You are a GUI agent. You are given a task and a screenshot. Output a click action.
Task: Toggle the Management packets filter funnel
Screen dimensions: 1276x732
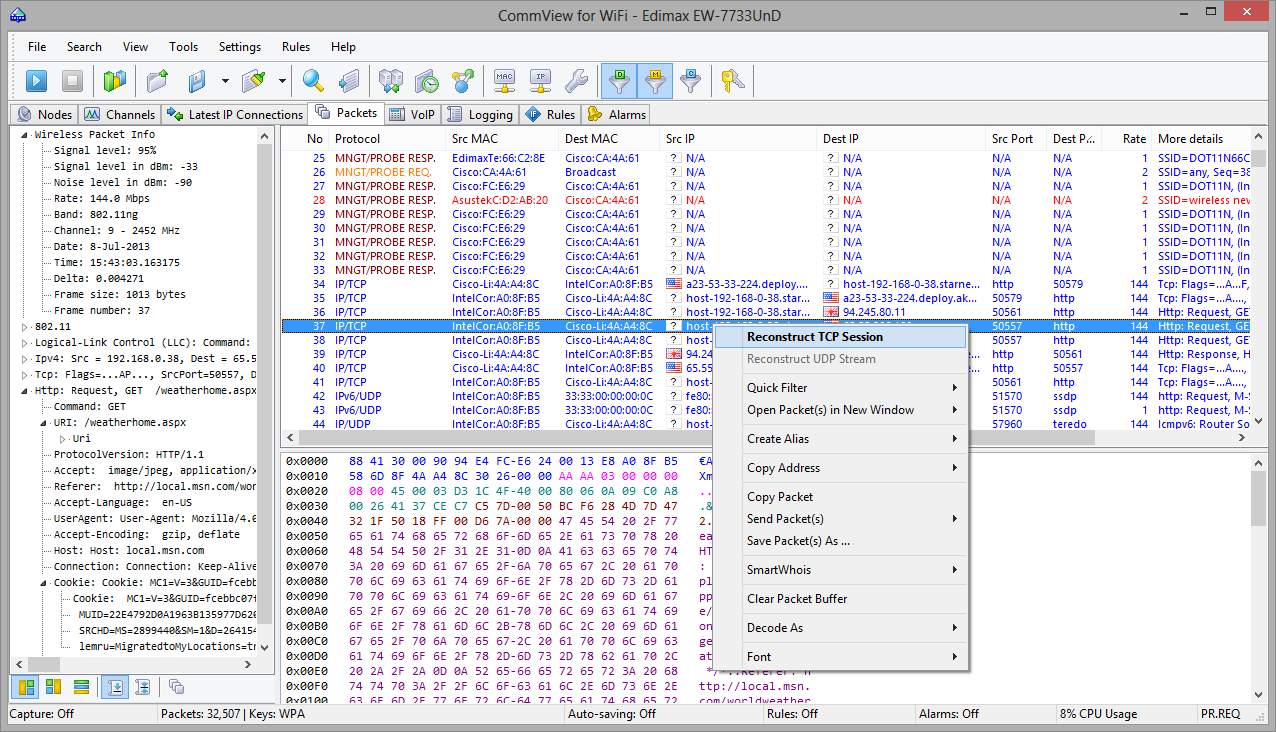655,81
